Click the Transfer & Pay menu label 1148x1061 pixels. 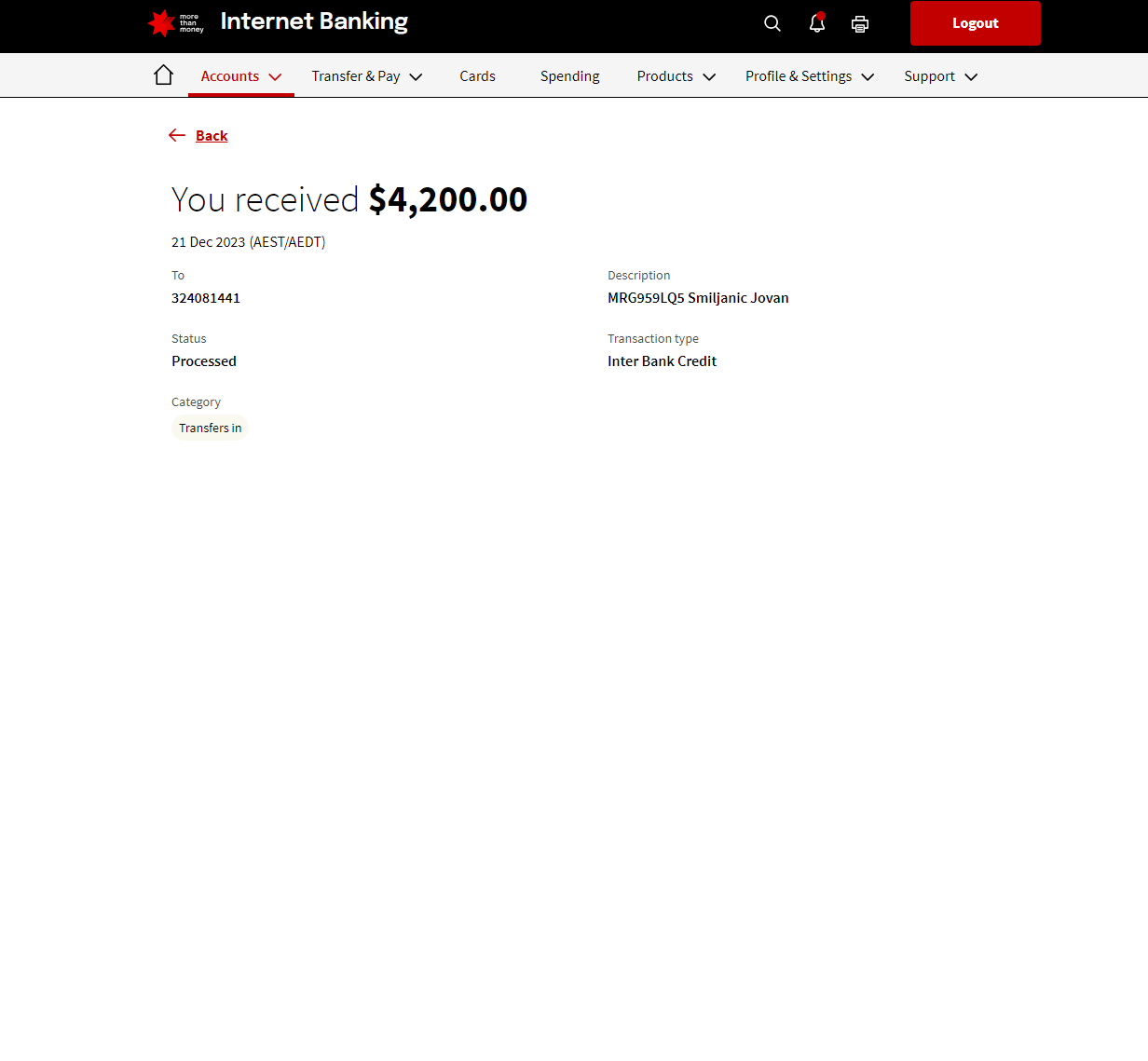tap(355, 76)
